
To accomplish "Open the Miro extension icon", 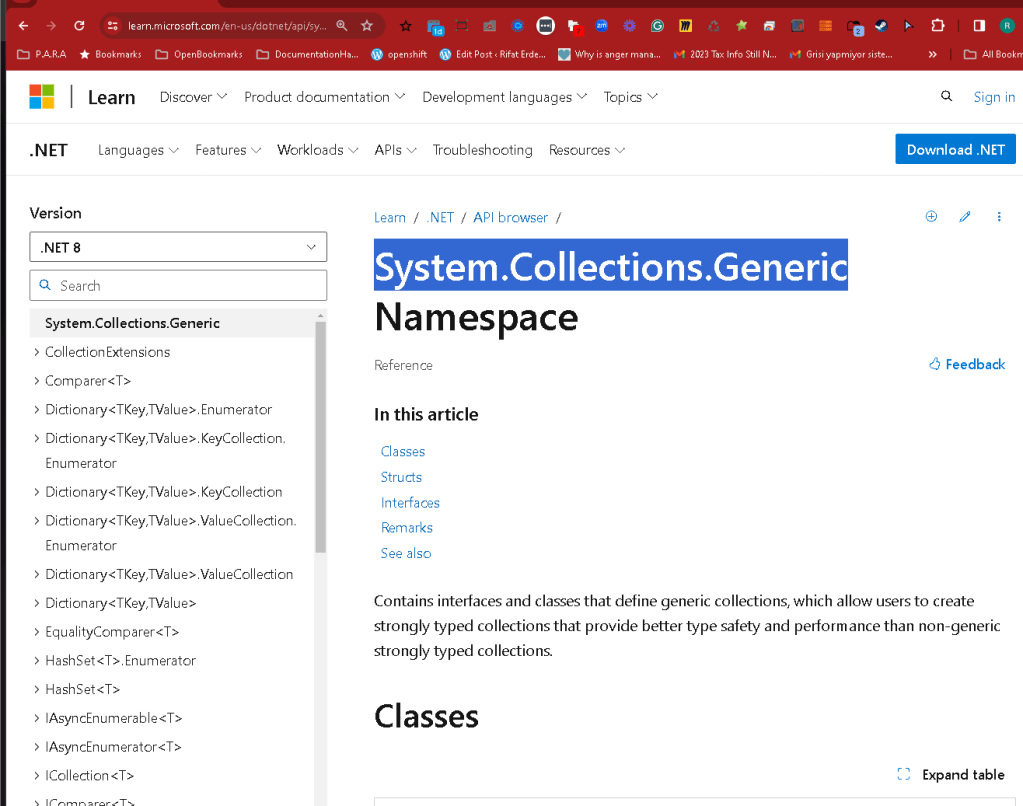I will (685, 25).
